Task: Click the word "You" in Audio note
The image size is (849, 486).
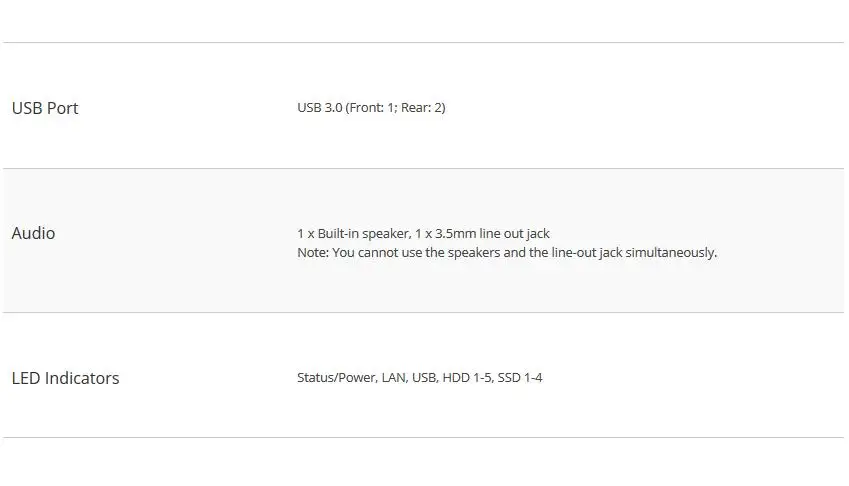Action: [343, 253]
